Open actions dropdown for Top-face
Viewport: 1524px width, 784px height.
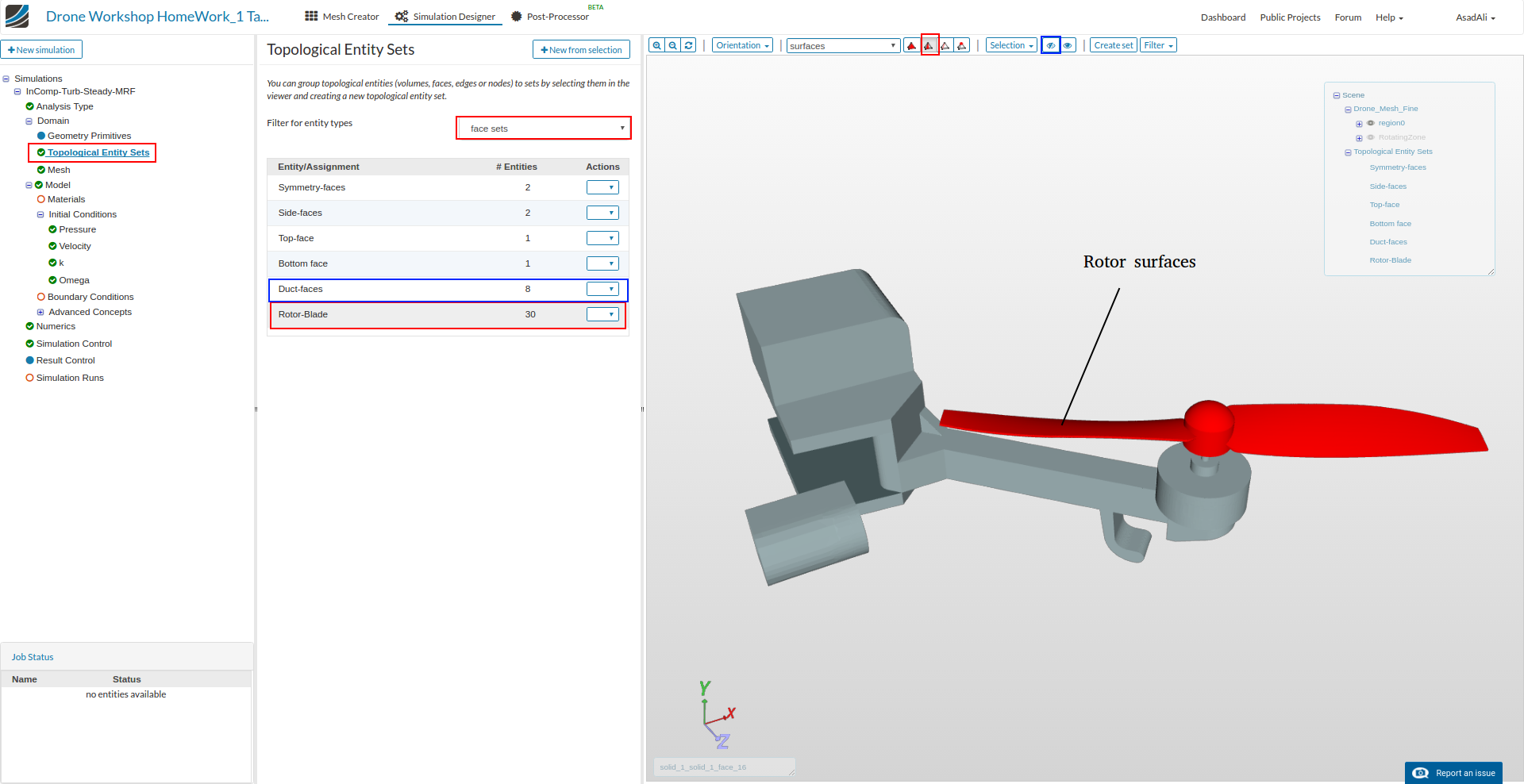pos(602,238)
